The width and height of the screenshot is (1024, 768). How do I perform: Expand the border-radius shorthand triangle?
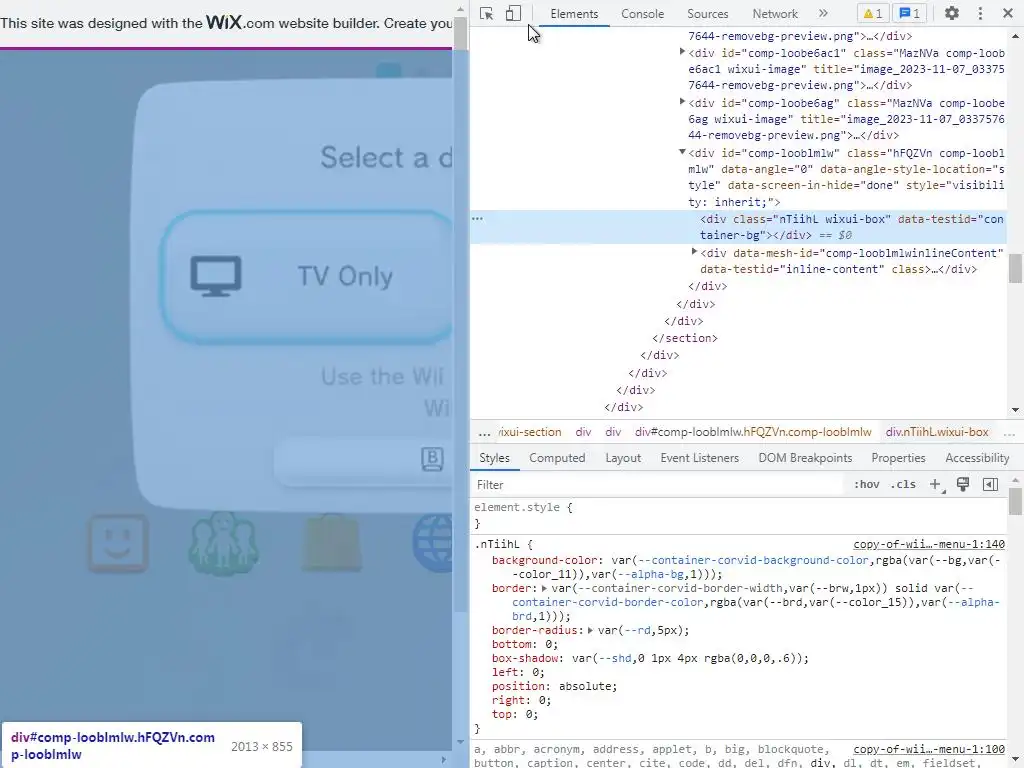tap(590, 630)
